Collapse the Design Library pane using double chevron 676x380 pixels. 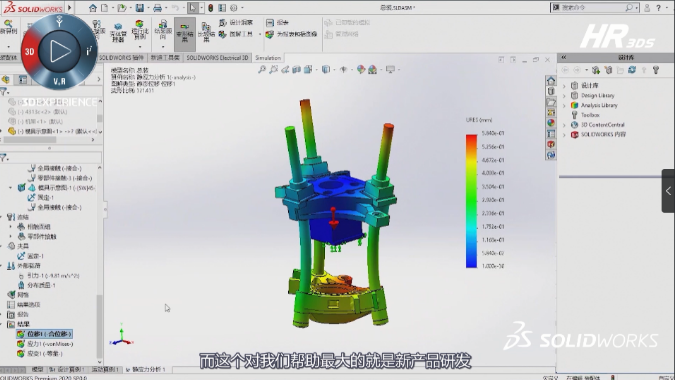coord(563,57)
